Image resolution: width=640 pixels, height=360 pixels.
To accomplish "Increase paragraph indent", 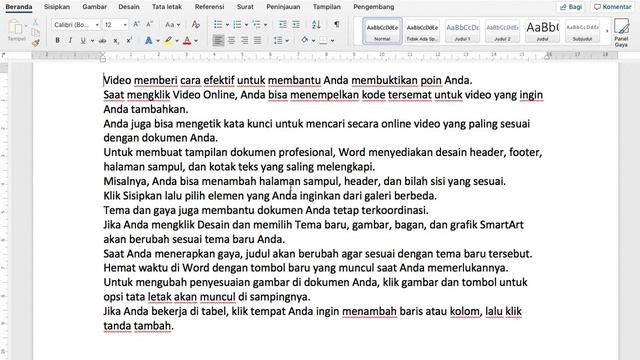I will point(296,25).
